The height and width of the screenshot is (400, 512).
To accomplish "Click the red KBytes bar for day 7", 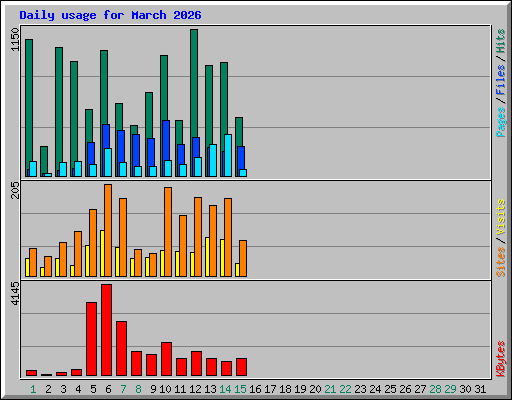I will (121, 349).
